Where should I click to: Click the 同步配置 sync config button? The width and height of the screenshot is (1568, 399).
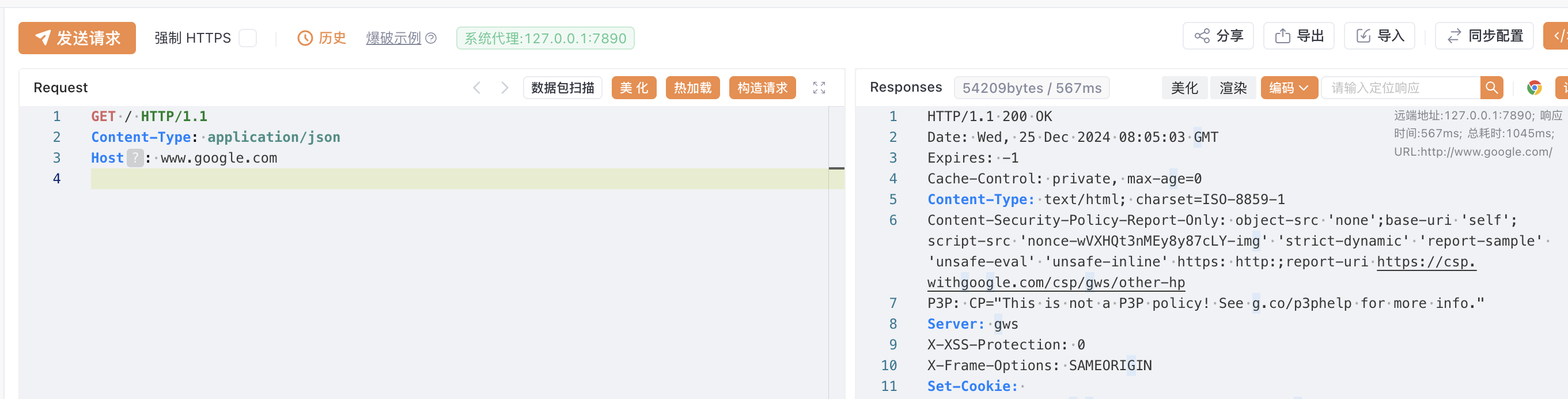pos(1484,36)
